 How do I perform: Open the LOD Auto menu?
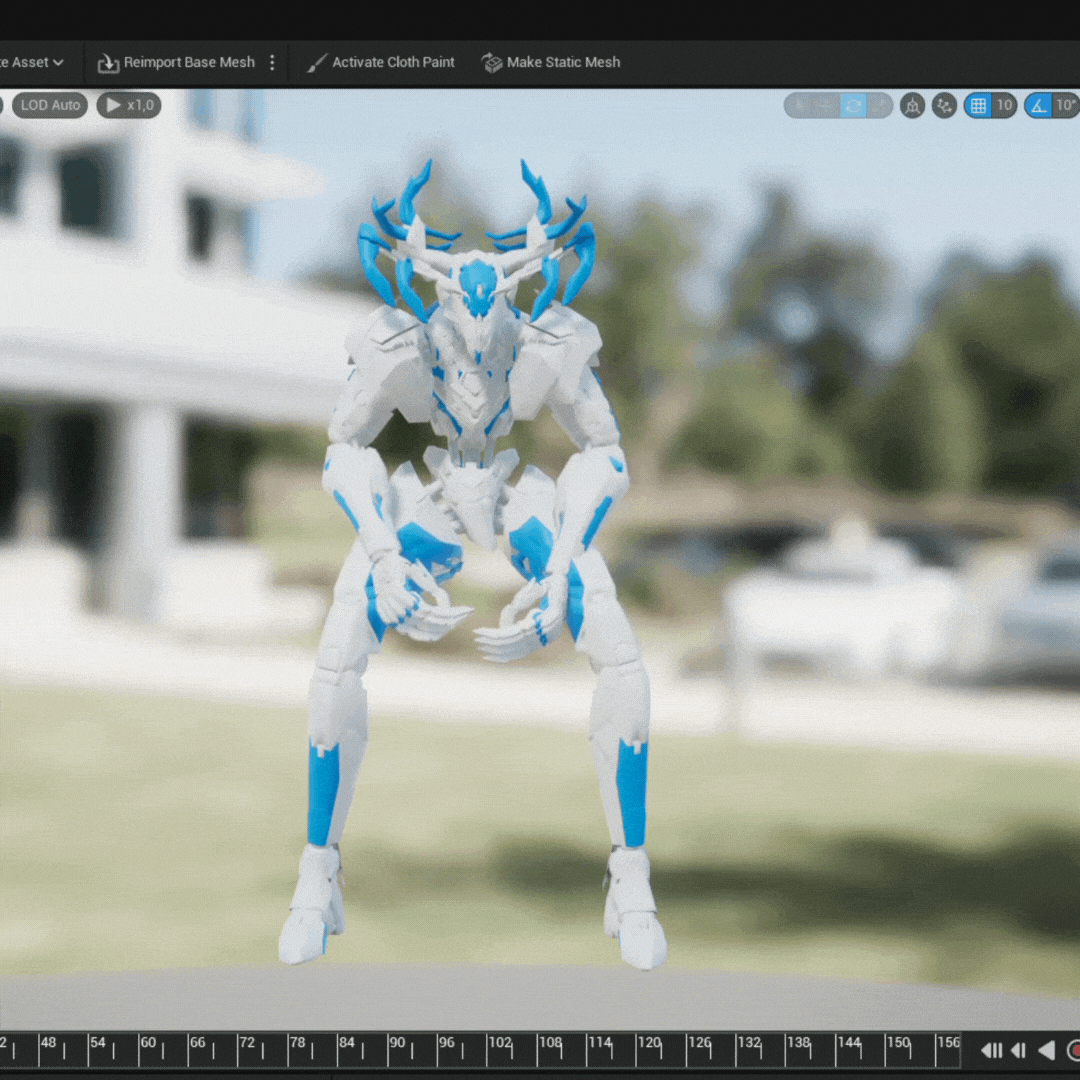(x=50, y=105)
